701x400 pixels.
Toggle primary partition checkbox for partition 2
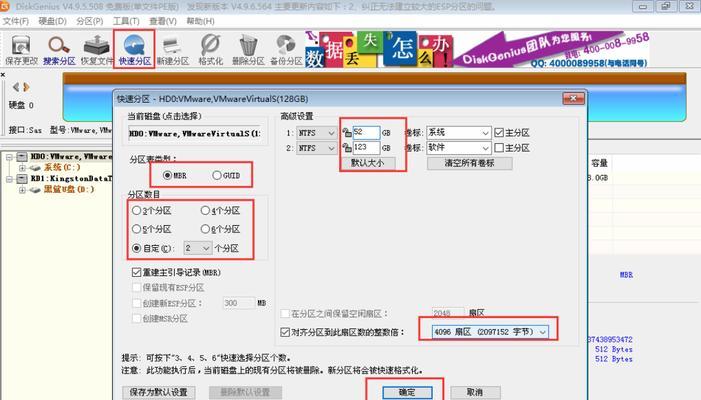tap(499, 147)
